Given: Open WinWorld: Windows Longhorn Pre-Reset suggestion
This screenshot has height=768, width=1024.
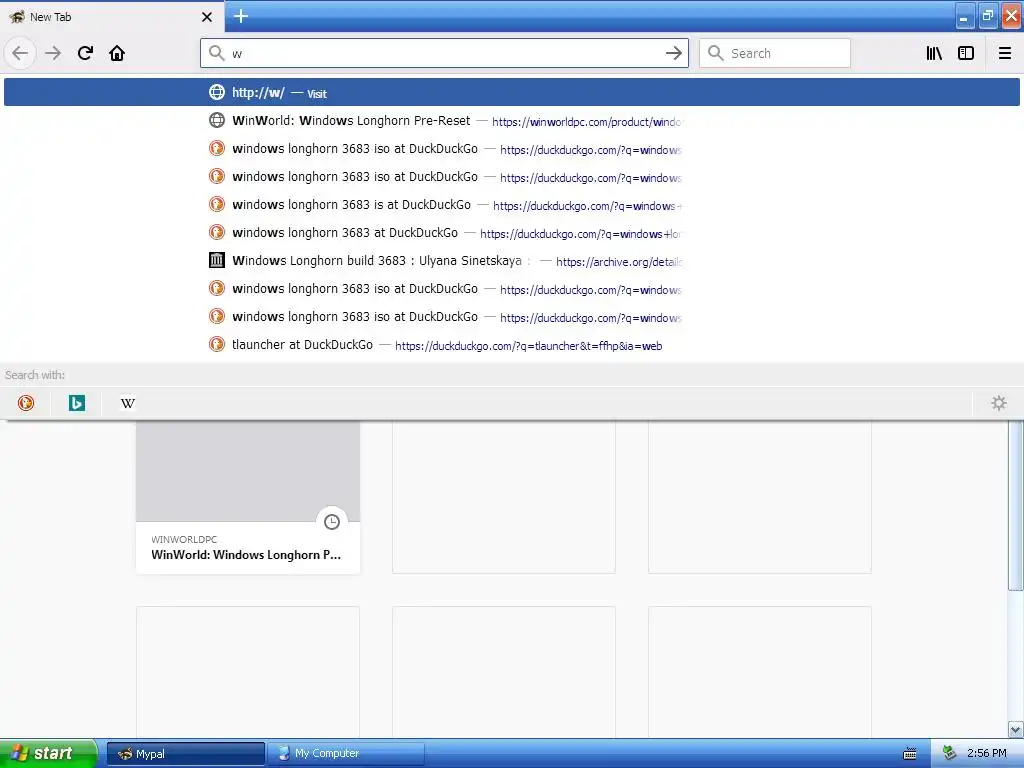Looking at the screenshot, I should [x=512, y=121].
